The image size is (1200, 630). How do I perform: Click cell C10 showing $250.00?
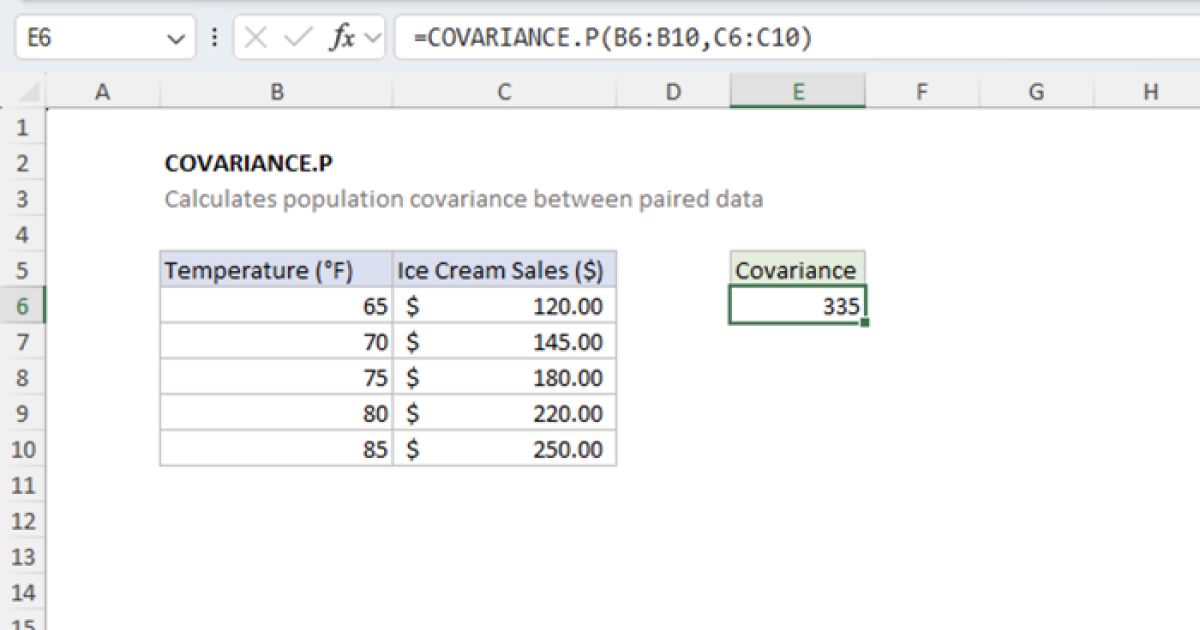504,449
